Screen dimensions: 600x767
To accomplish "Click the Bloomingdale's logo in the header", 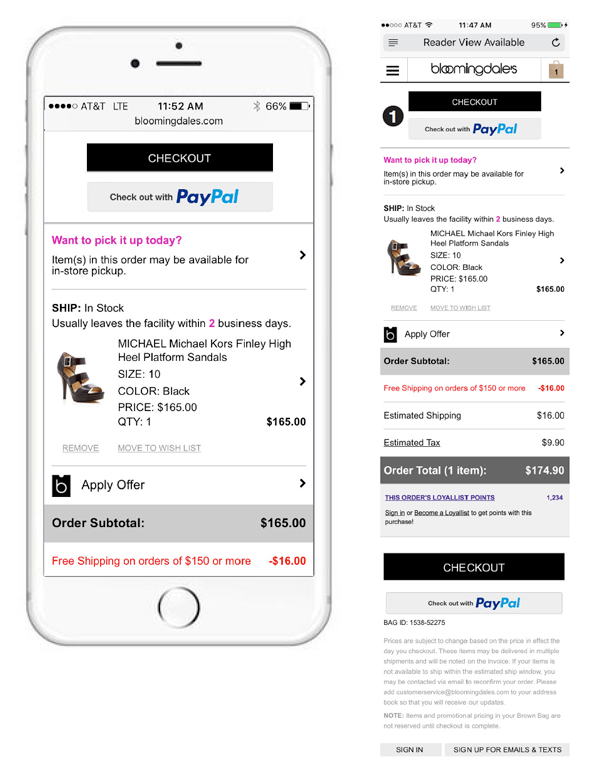I will point(473,69).
